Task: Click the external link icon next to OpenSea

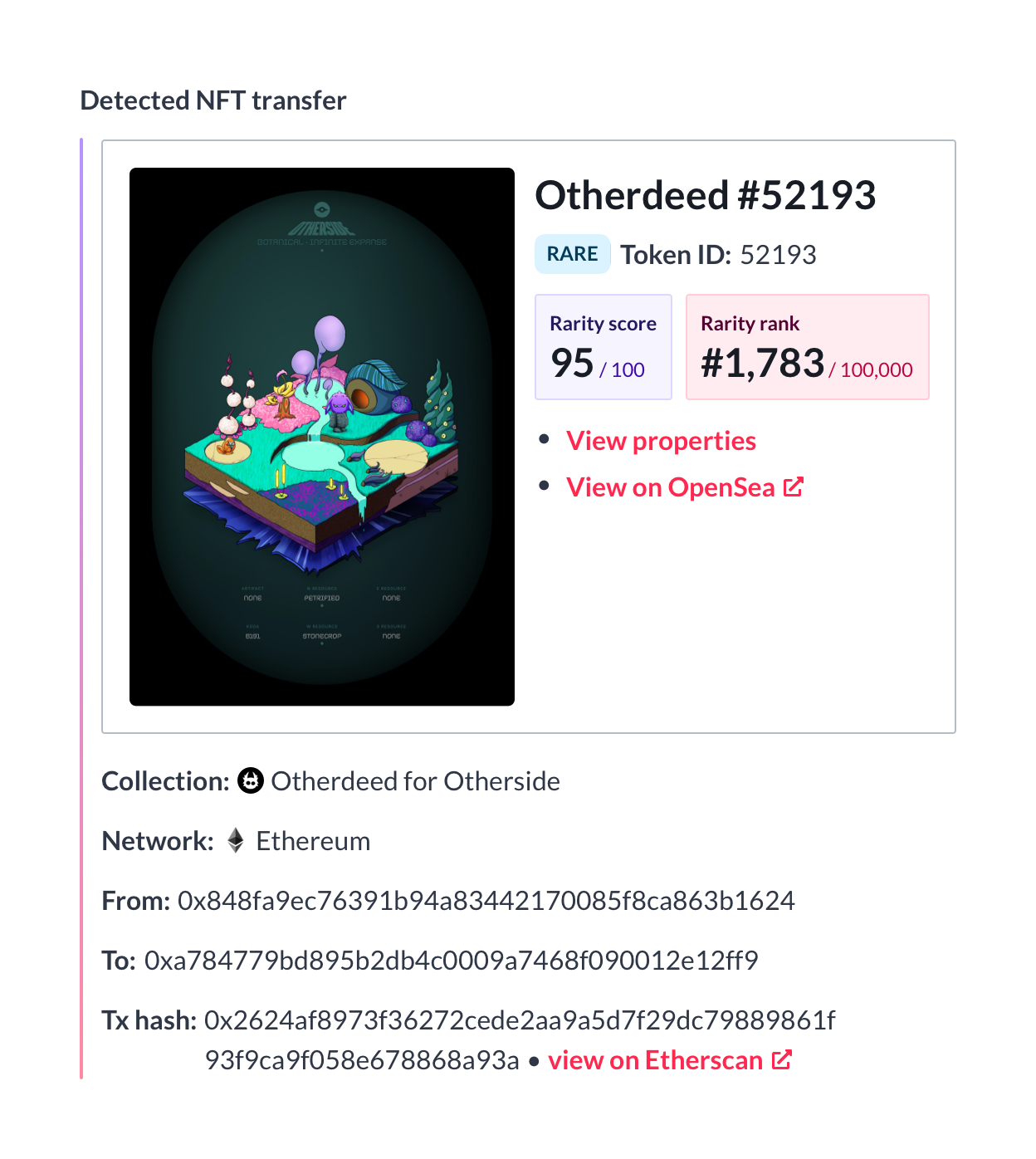Action: pyautogui.click(x=794, y=487)
